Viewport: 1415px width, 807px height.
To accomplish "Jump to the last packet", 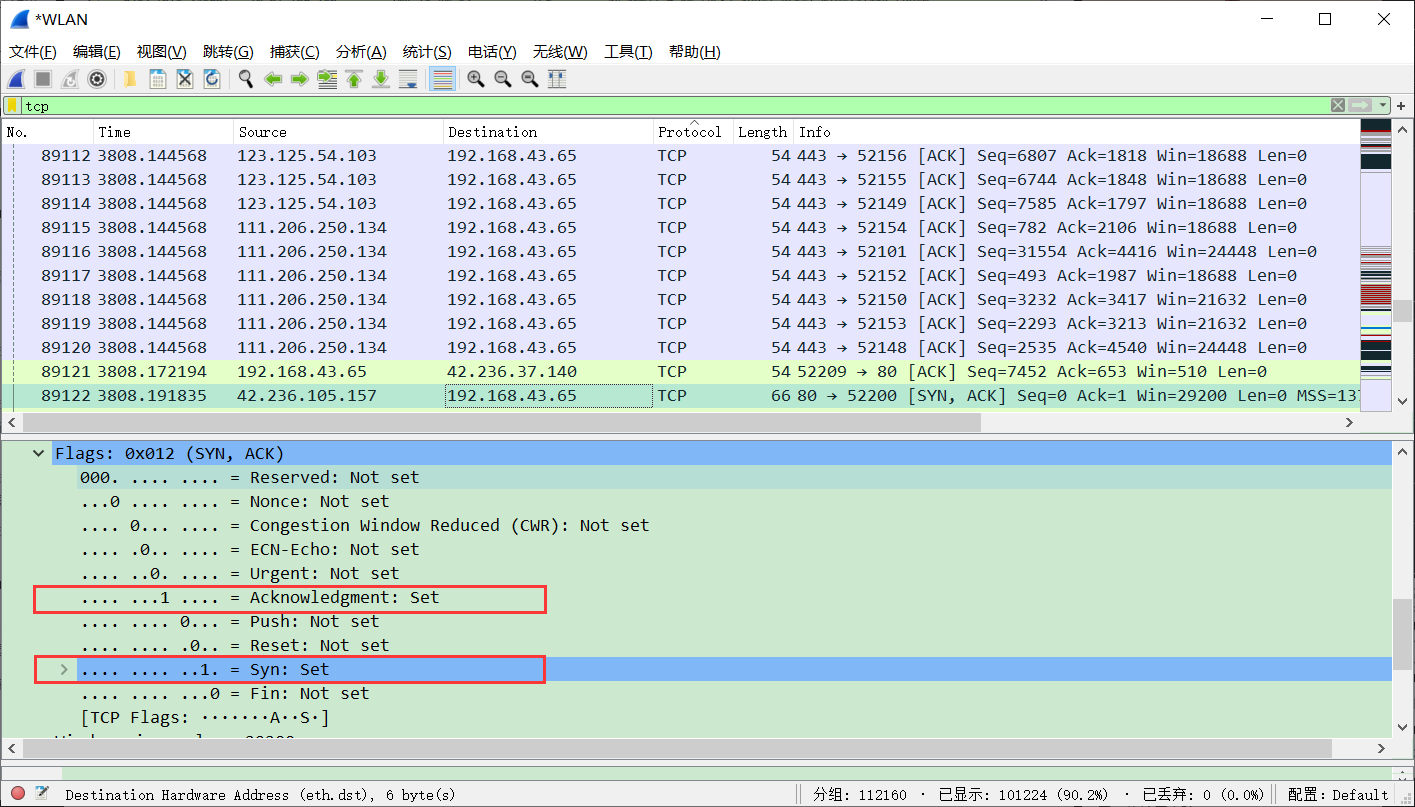I will pos(381,79).
